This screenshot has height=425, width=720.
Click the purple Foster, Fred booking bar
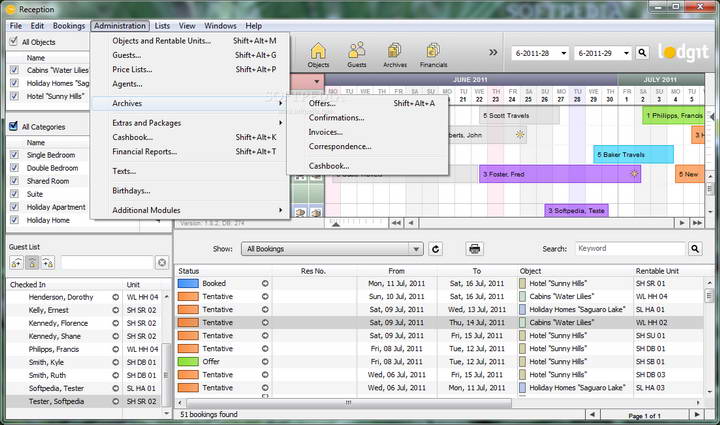point(559,174)
